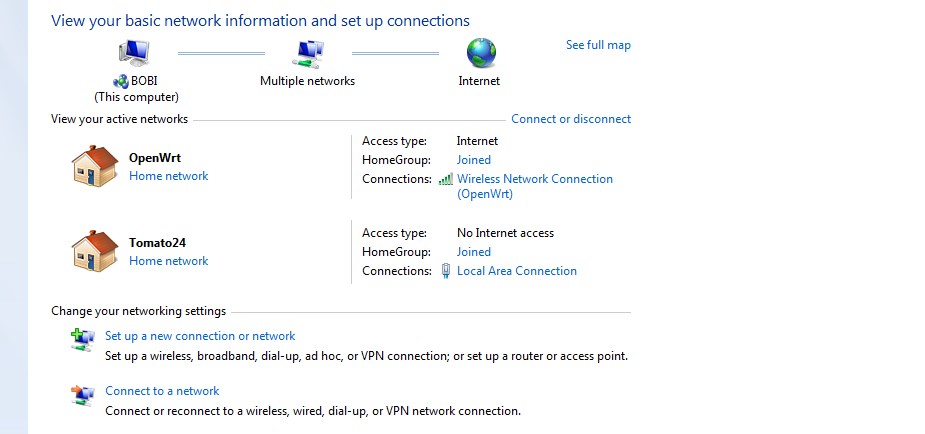Click the Multiple networks icon
Screen dimensions: 925x434
click(x=307, y=53)
